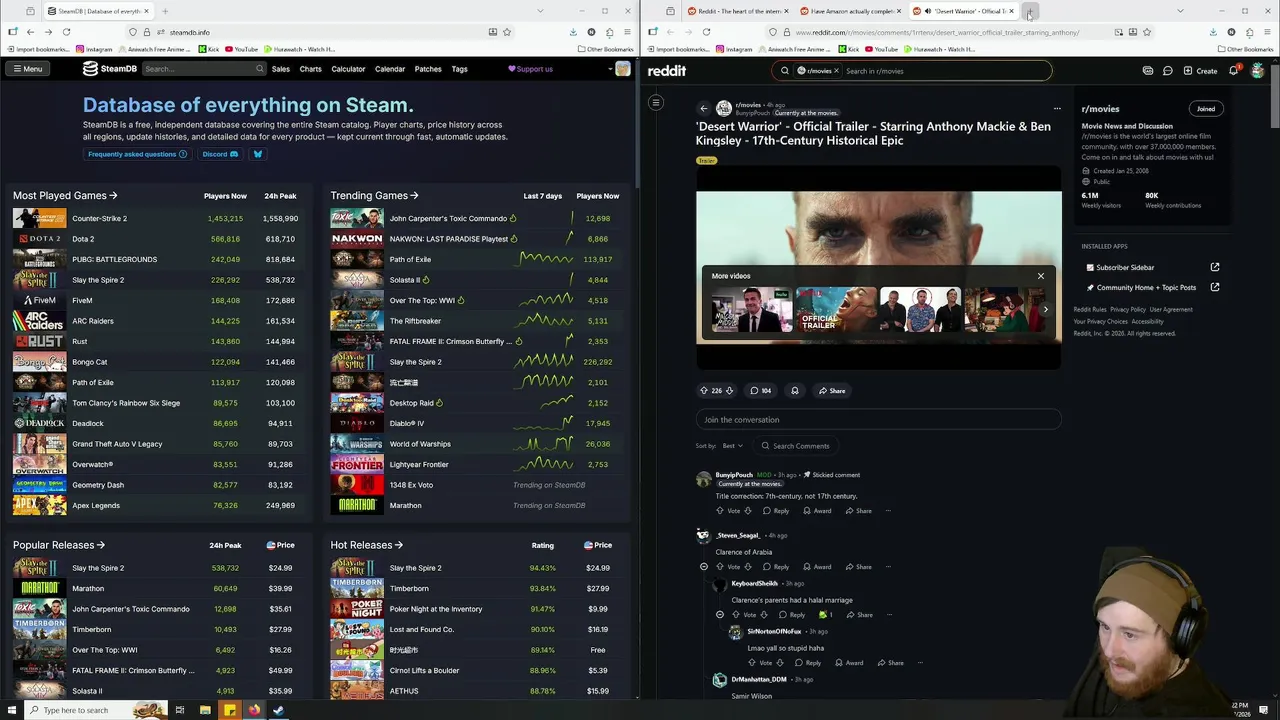The image size is (1280, 720).
Task: Click the SteamDB search magnifier icon
Action: 259,69
